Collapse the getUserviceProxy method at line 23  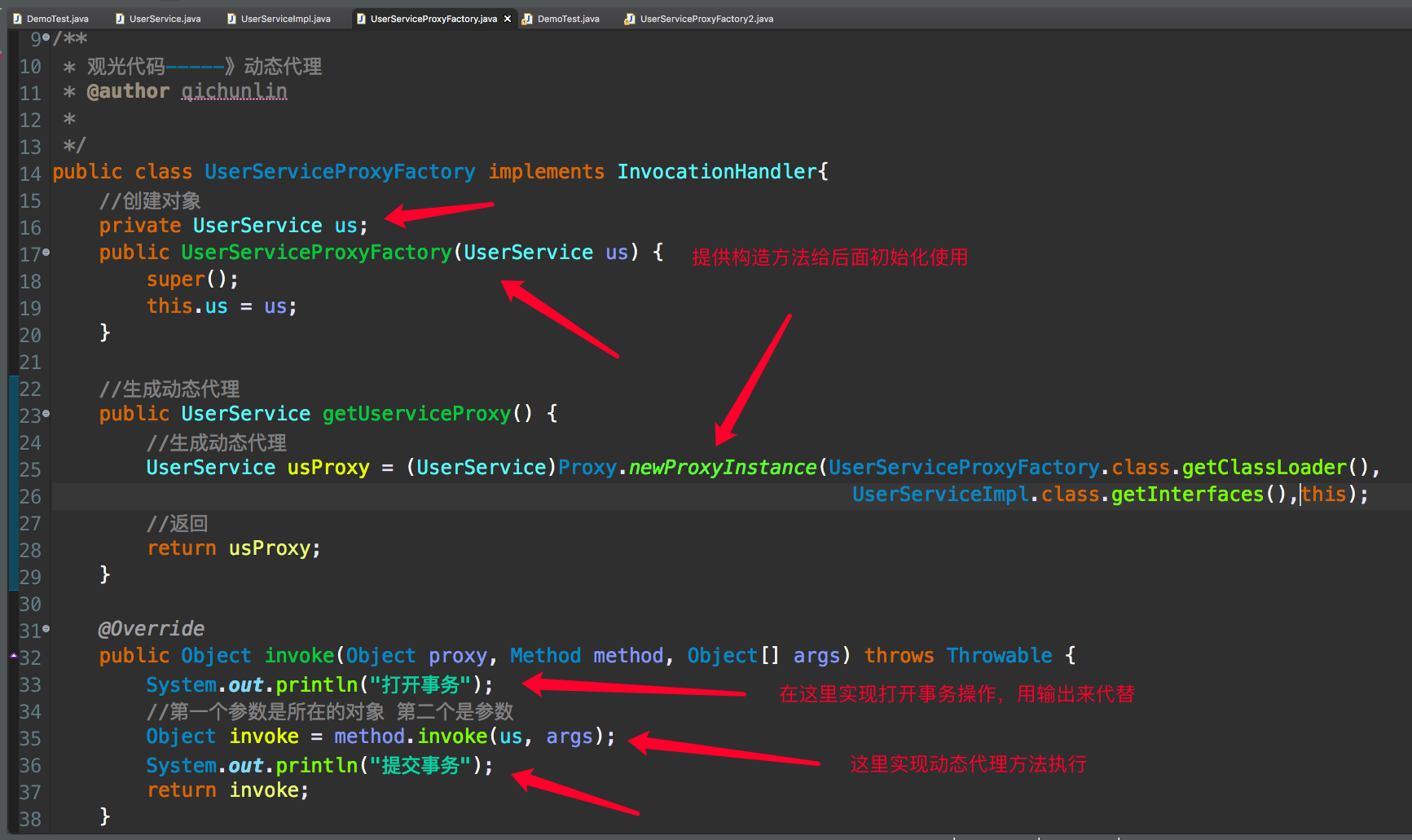[46, 414]
